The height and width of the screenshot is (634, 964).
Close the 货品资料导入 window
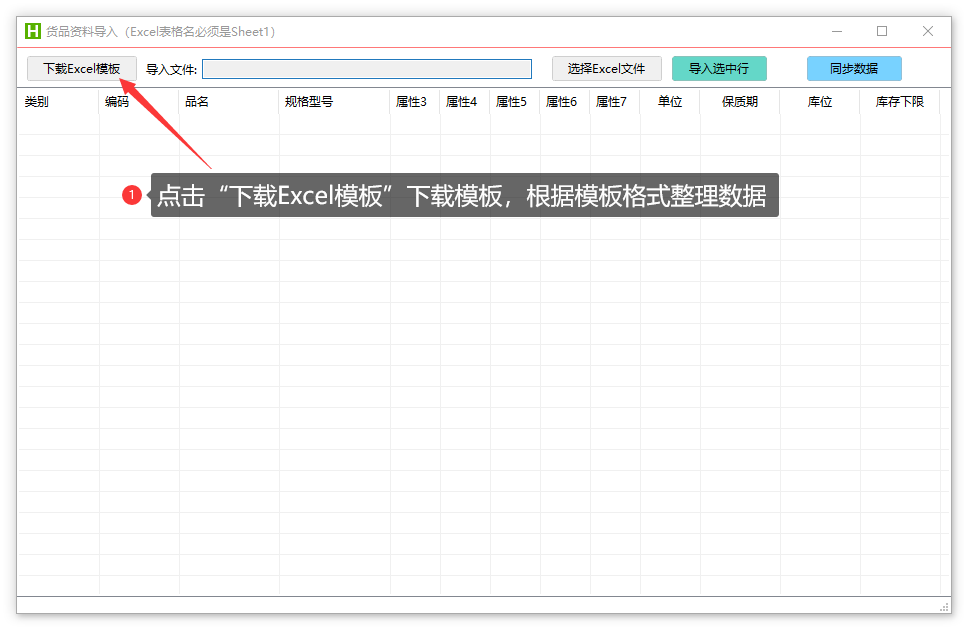tap(928, 31)
